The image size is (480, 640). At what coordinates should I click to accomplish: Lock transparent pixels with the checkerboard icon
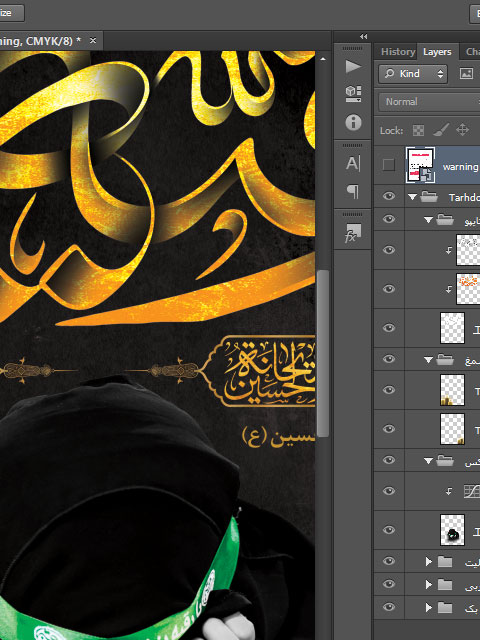[x=418, y=131]
